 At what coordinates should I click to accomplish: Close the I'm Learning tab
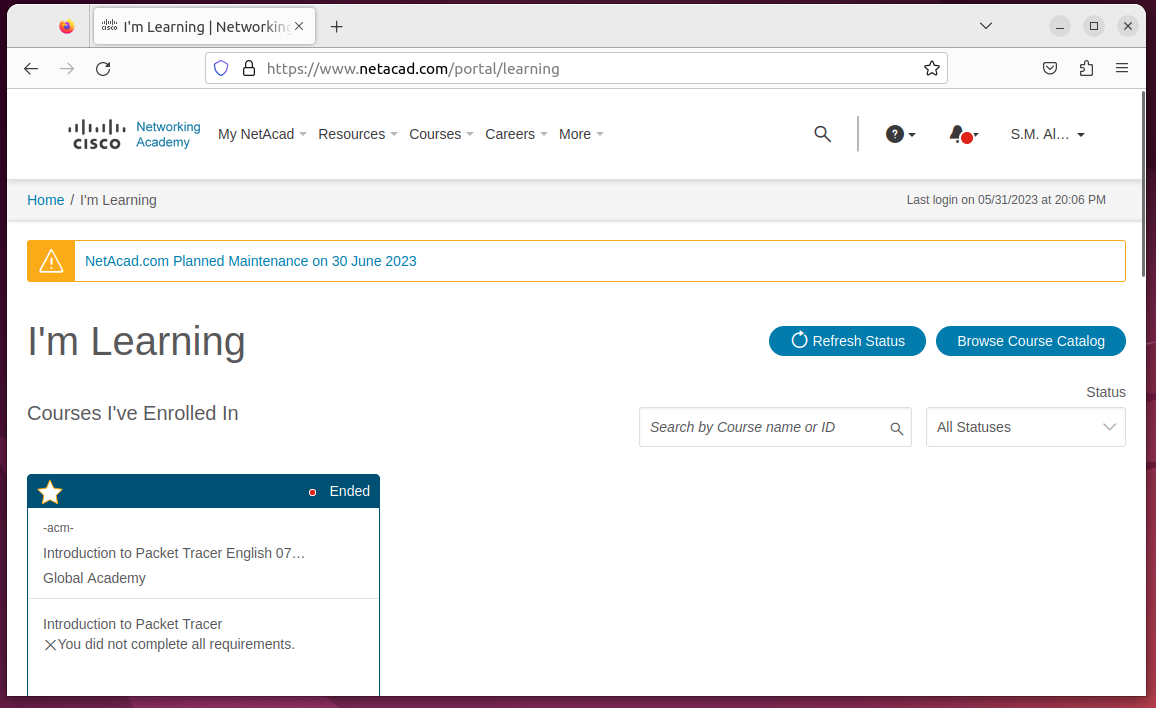pos(299,26)
